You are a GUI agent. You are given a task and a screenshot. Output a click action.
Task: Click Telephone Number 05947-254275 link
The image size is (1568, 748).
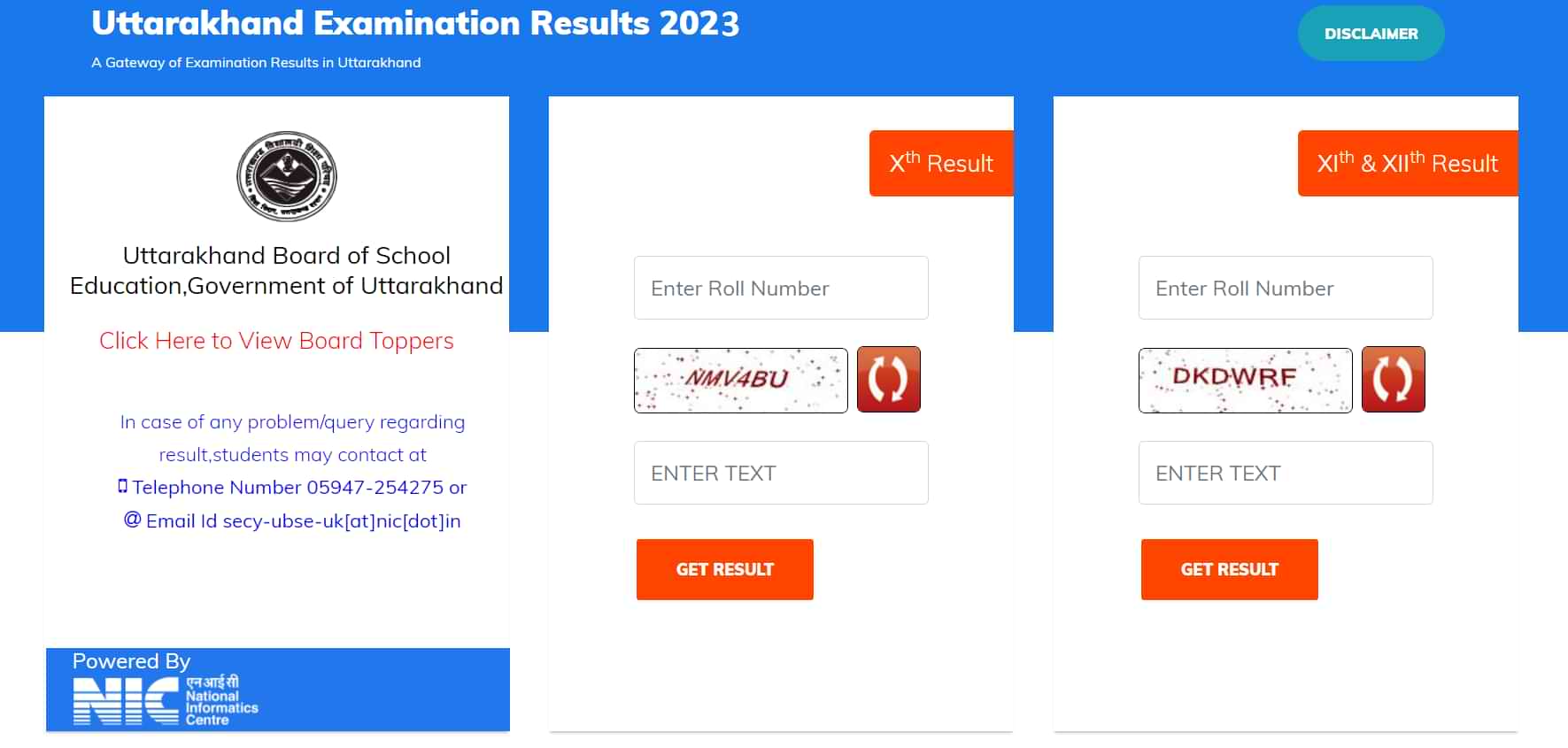299,487
